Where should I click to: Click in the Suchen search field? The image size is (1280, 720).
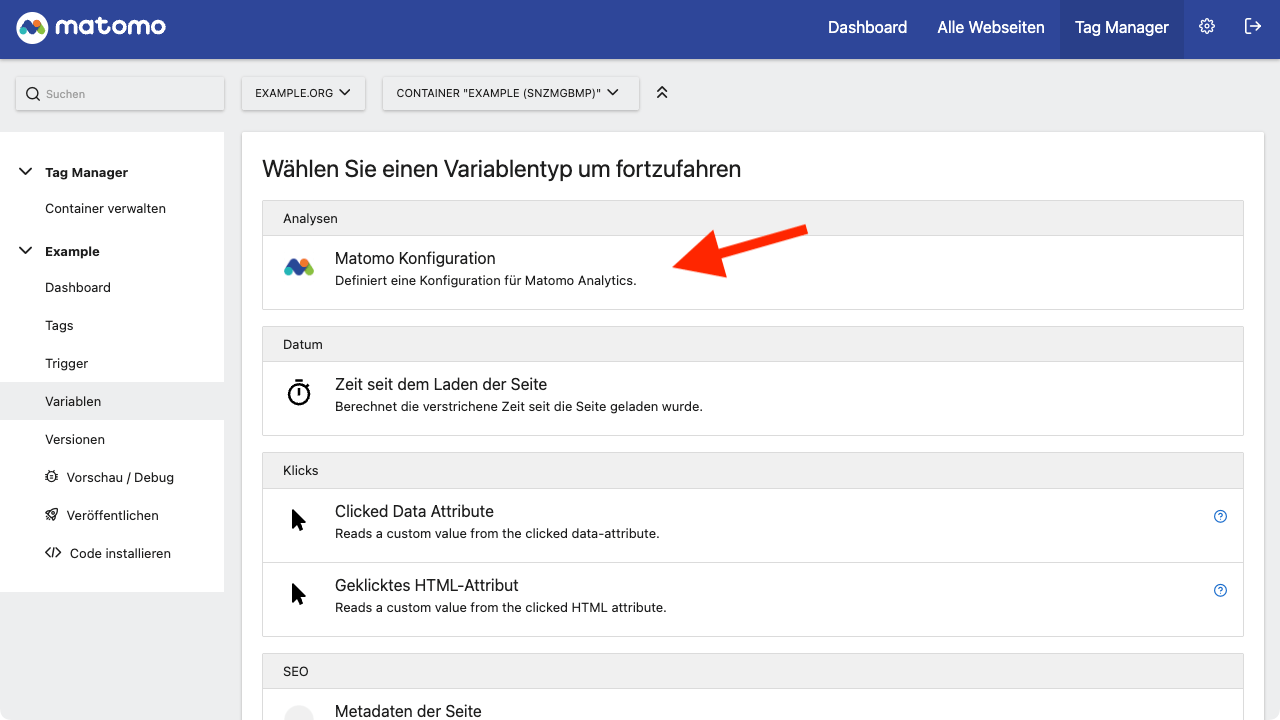point(120,94)
